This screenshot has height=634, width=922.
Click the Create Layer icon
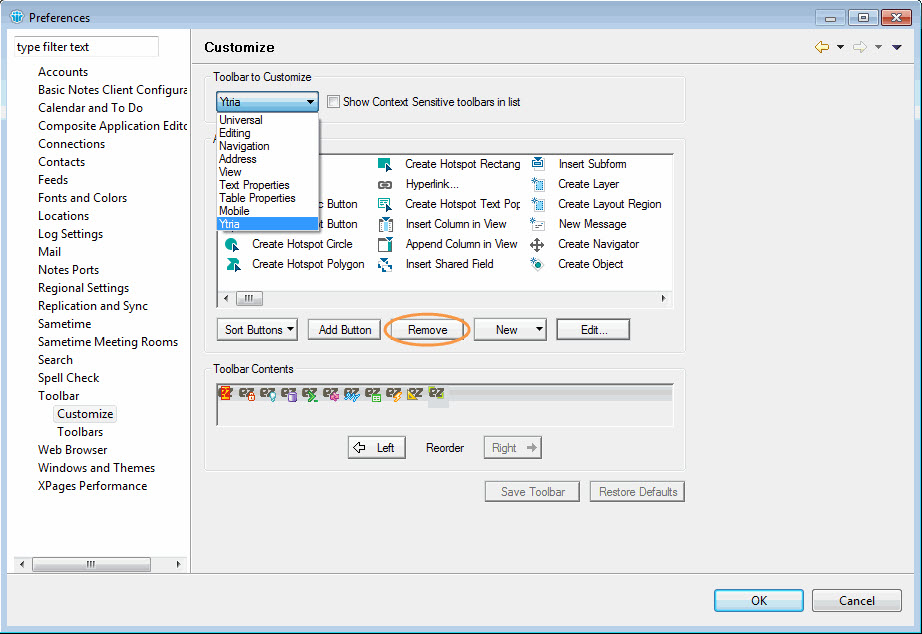point(537,184)
